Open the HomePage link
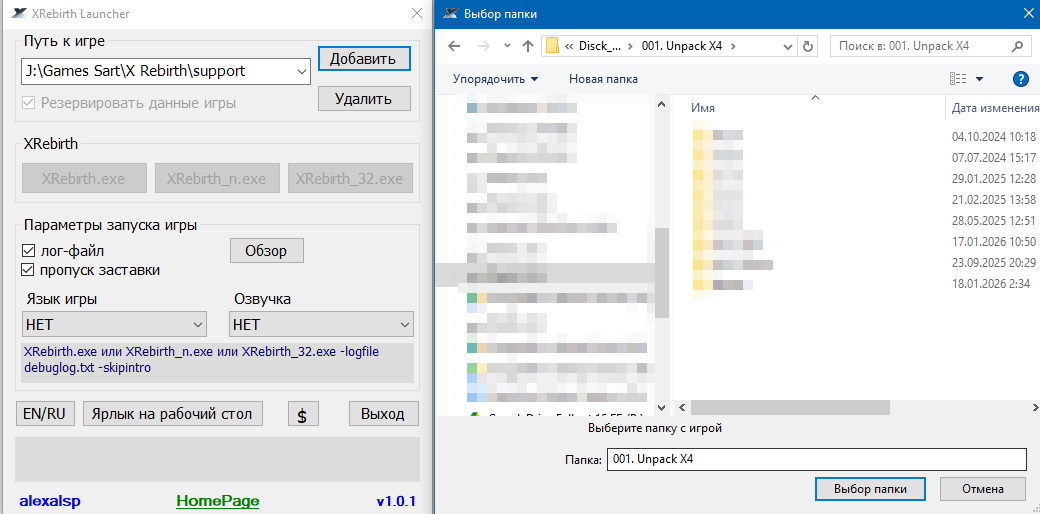Screen dimensions: 1040x514 (x=217, y=501)
